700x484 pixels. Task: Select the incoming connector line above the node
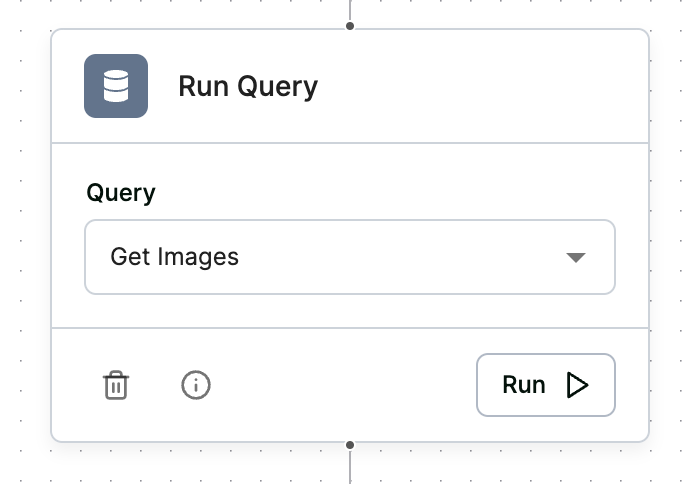(350, 10)
